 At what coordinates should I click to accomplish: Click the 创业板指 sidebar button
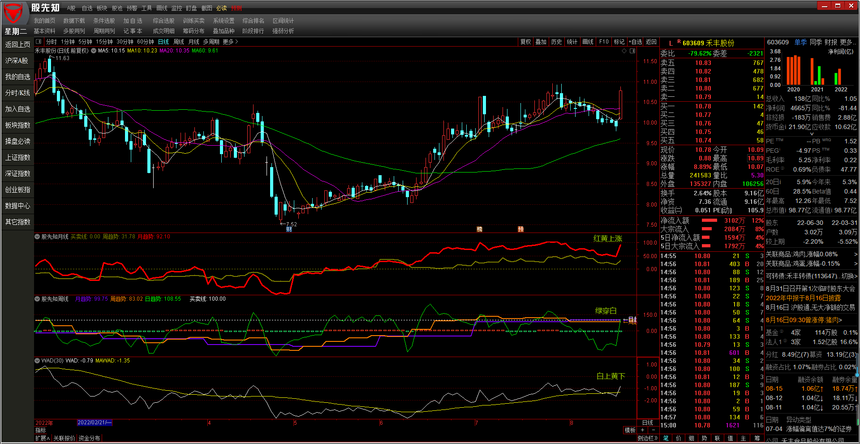pos(18,190)
